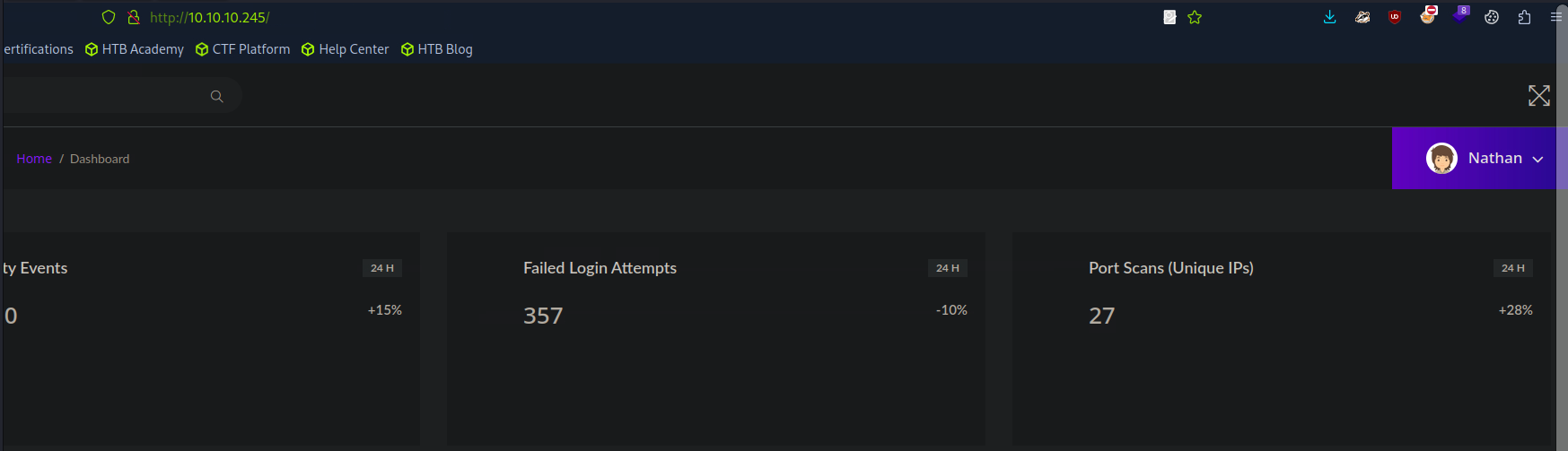Bookmark this page with the star icon
The image size is (1568, 451).
1195,17
